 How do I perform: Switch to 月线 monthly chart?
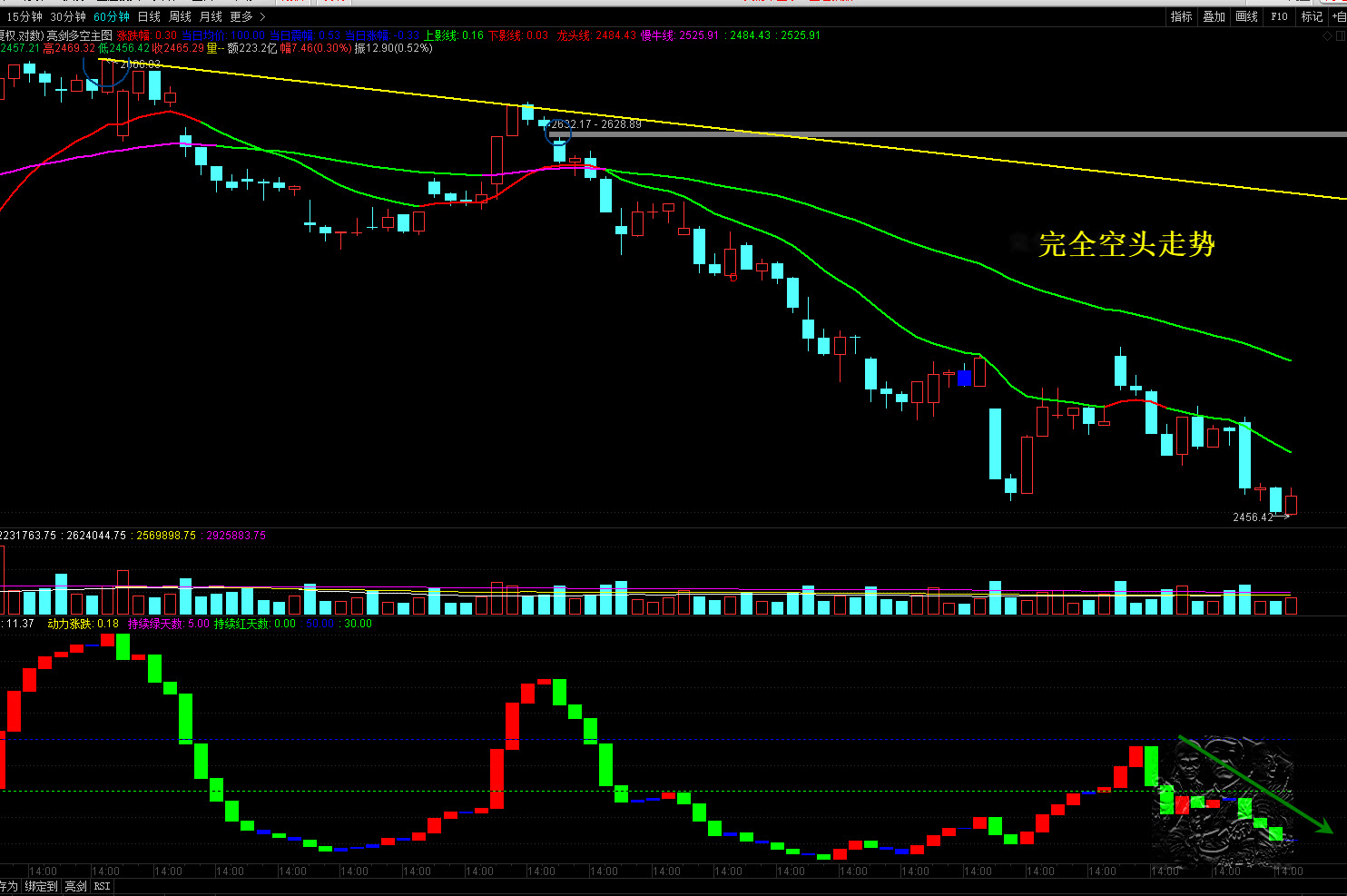210,16
